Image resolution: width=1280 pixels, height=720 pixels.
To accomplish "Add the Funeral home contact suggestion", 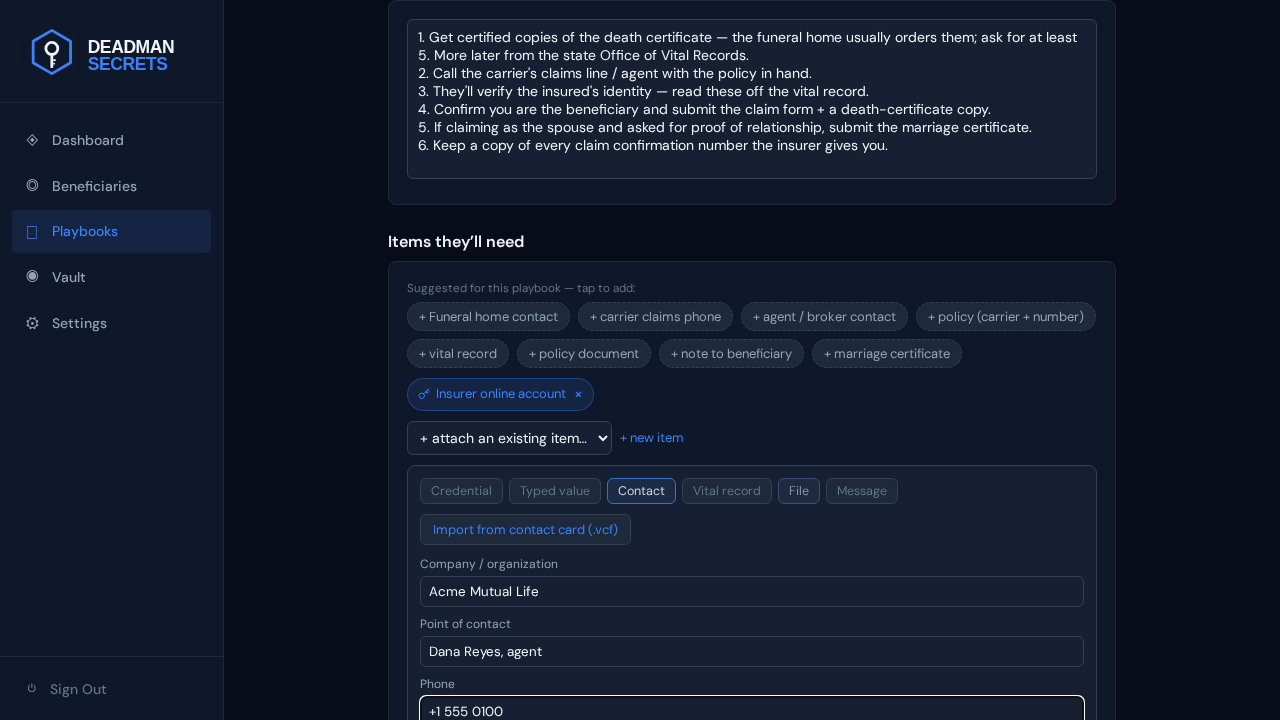I will [x=488, y=317].
